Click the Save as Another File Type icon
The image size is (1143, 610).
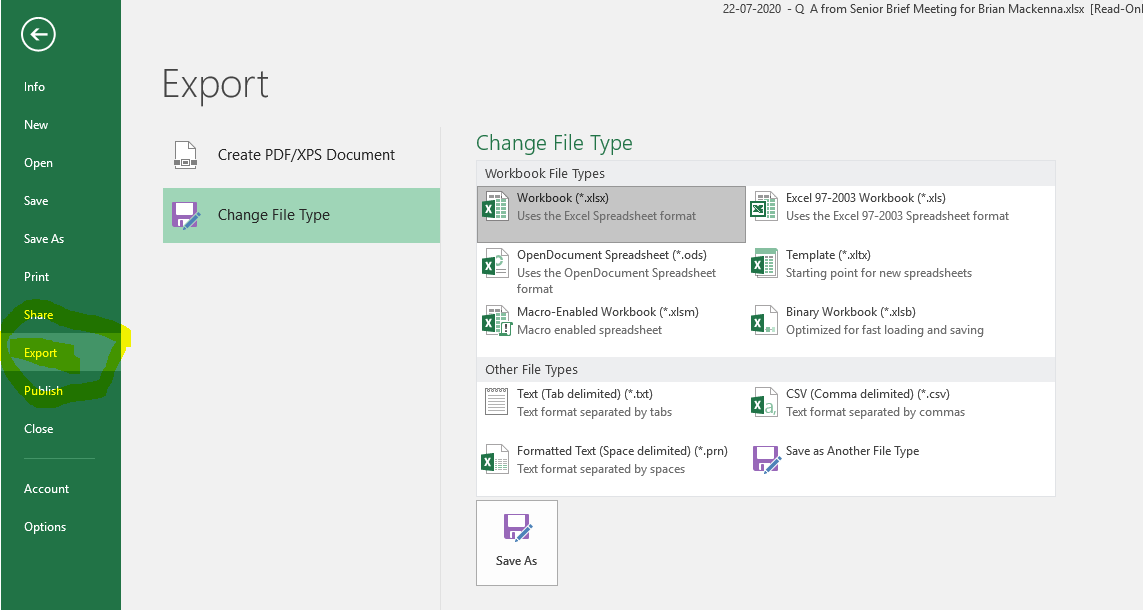pyautogui.click(x=764, y=459)
